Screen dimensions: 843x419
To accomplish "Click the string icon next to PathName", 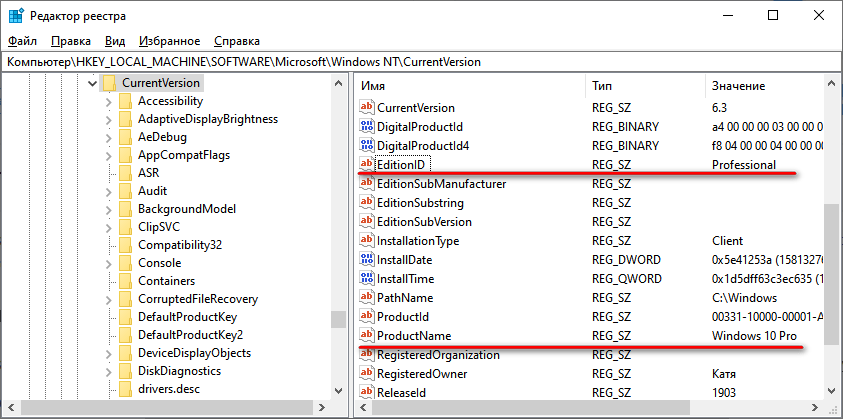I will pos(367,297).
